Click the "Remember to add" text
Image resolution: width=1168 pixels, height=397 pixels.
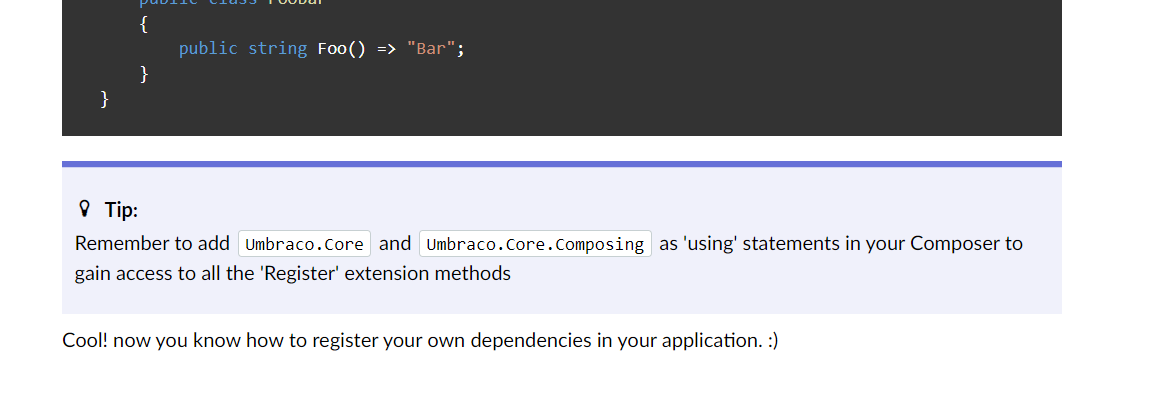click(152, 244)
